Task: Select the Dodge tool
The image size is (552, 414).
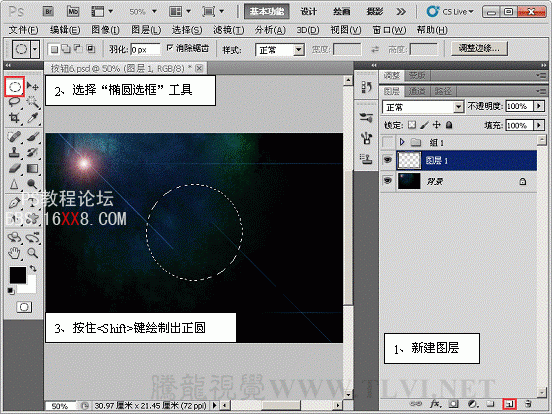Action: [x=32, y=184]
